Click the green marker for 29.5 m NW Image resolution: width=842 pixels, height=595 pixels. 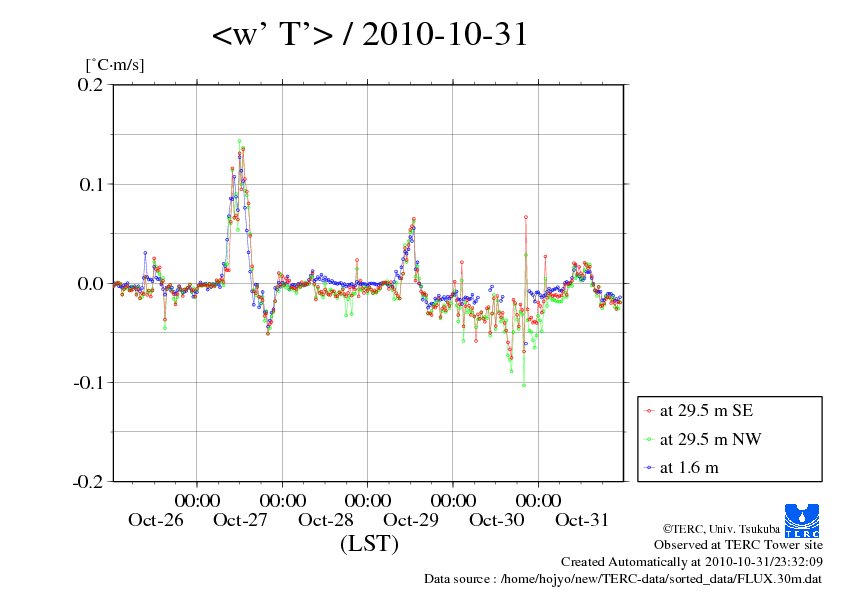[x=650, y=439]
